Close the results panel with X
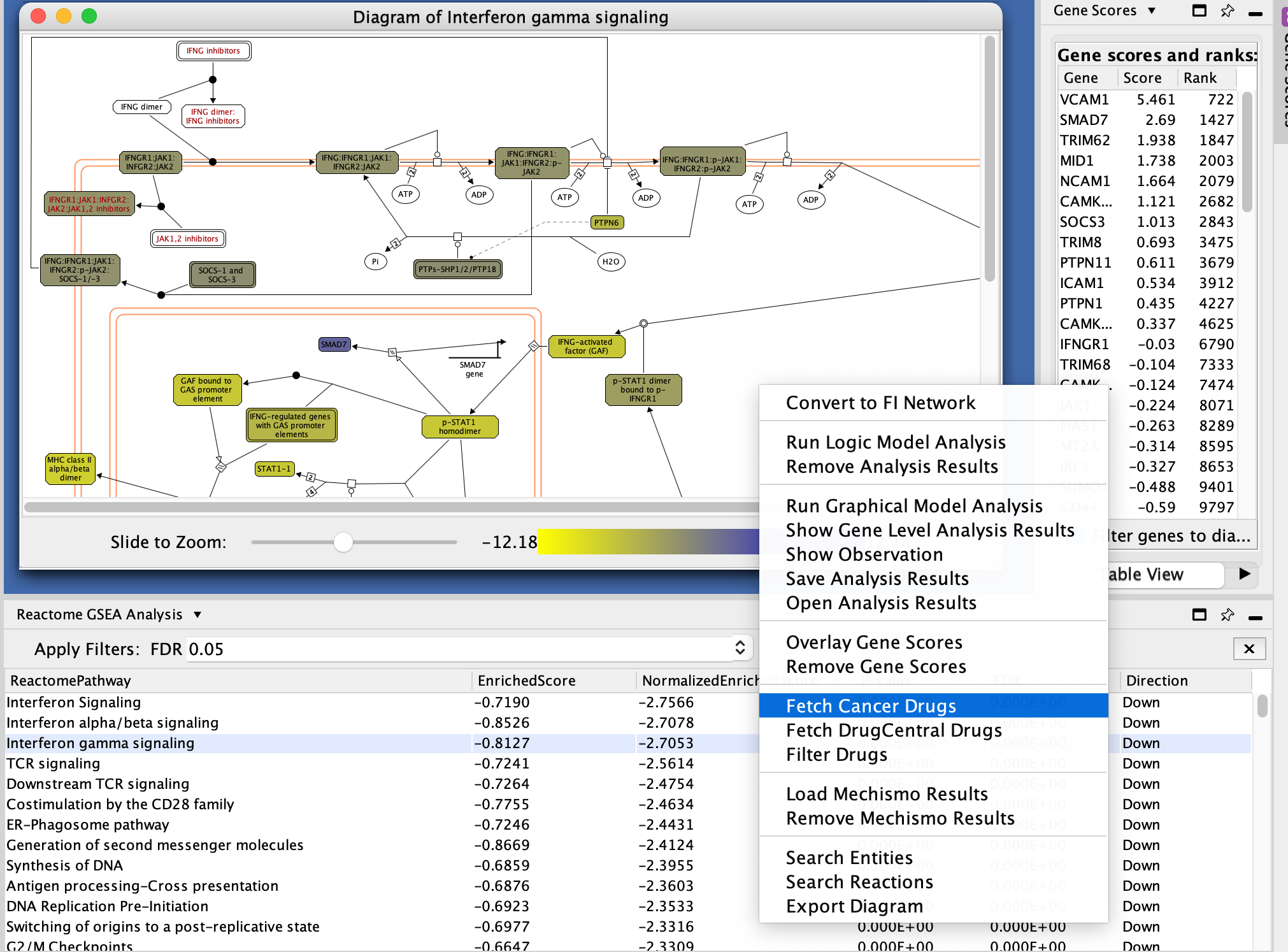1288x952 pixels. pyautogui.click(x=1249, y=649)
